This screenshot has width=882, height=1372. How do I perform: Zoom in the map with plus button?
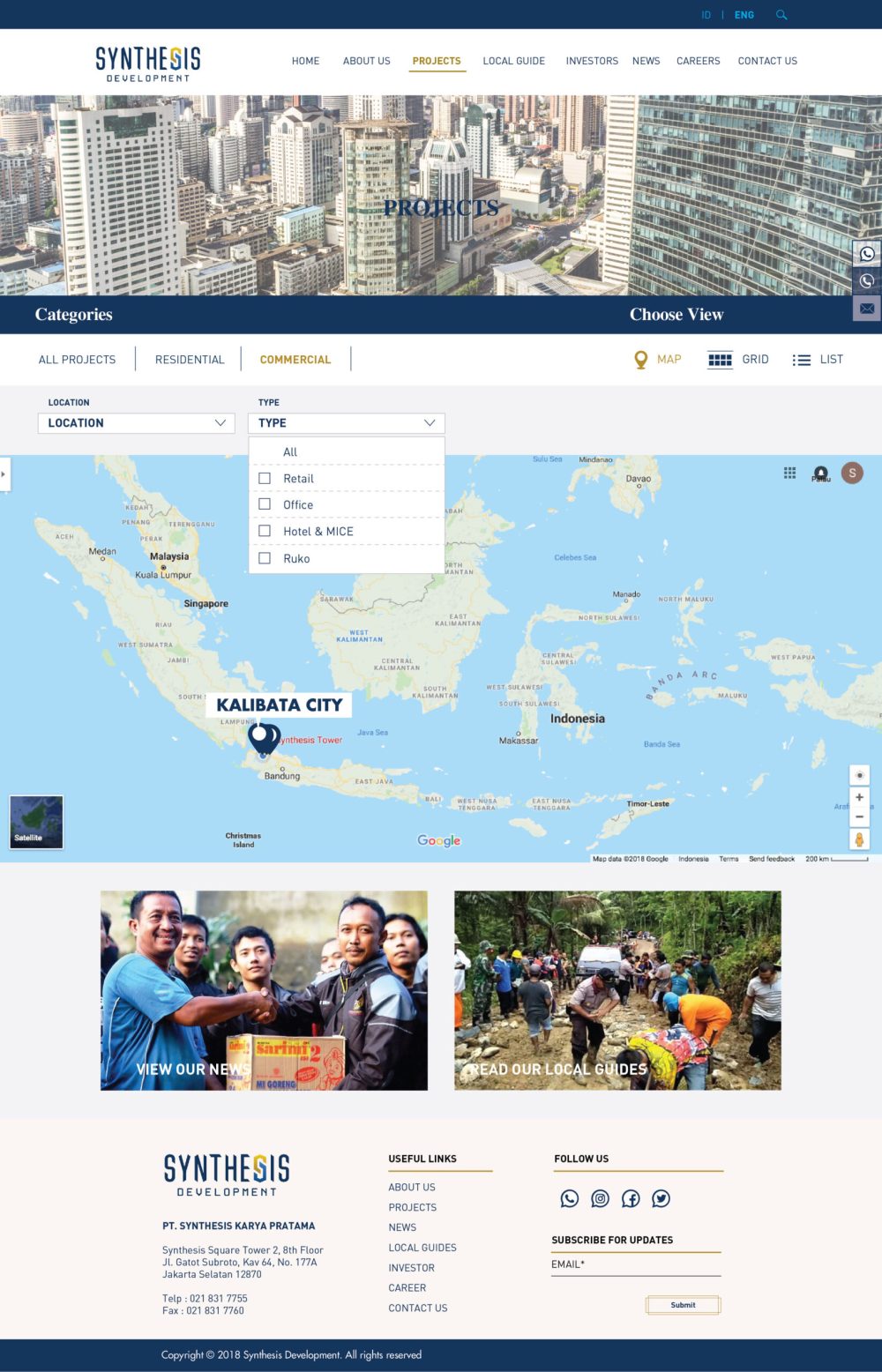tap(859, 797)
